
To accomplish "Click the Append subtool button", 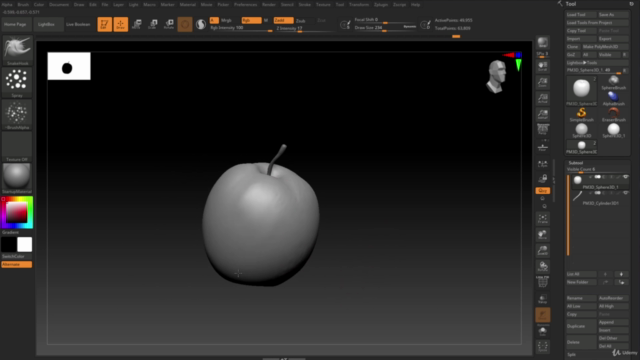I will click(x=613, y=322).
